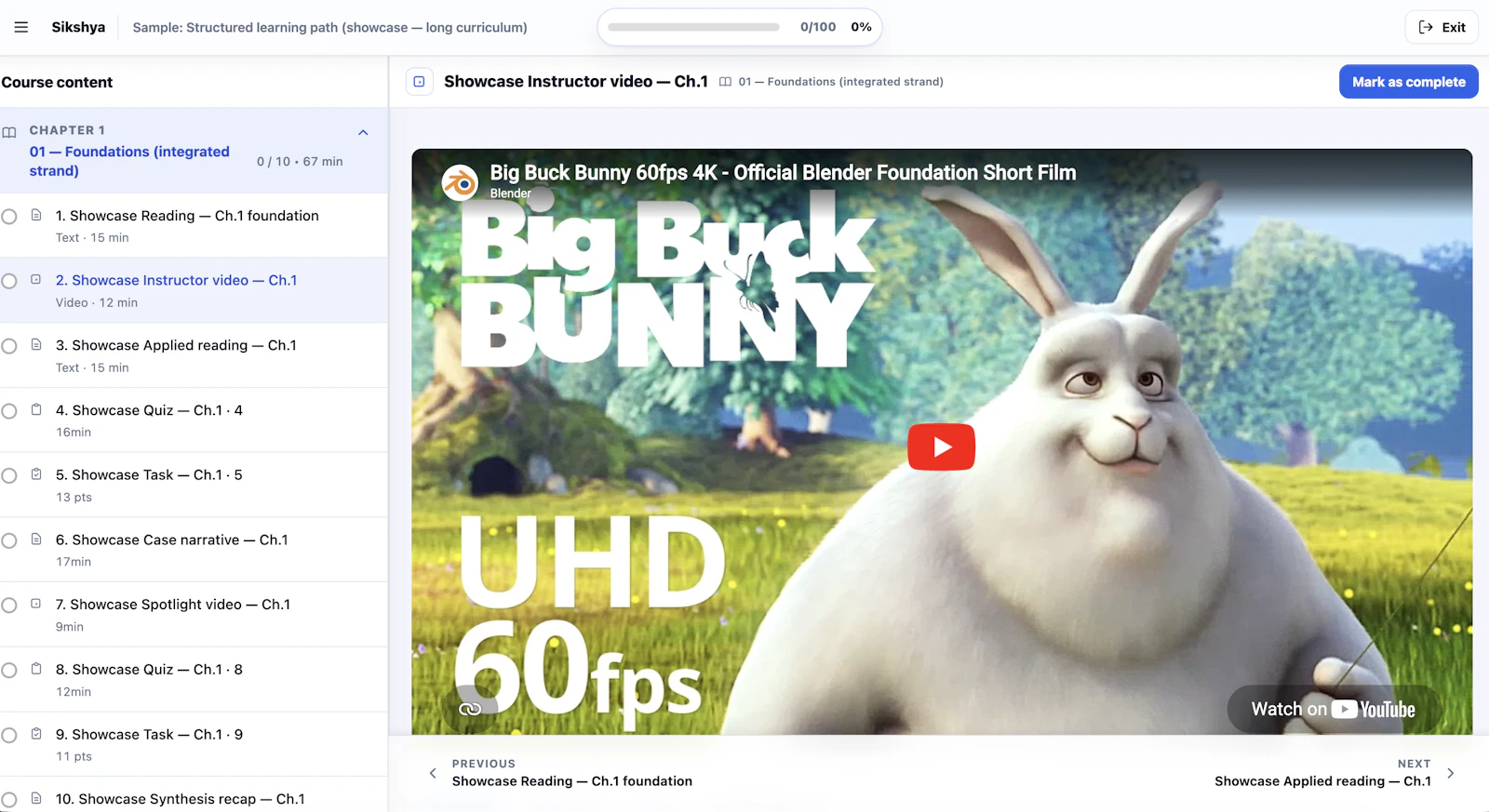This screenshot has width=1489, height=812.
Task: Open lesson 6. Showcase Case narrative — Ch.1
Action: 194,550
